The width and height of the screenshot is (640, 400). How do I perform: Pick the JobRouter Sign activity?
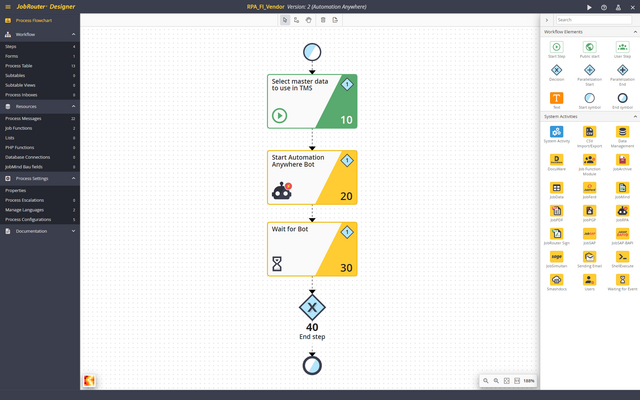tap(556, 233)
